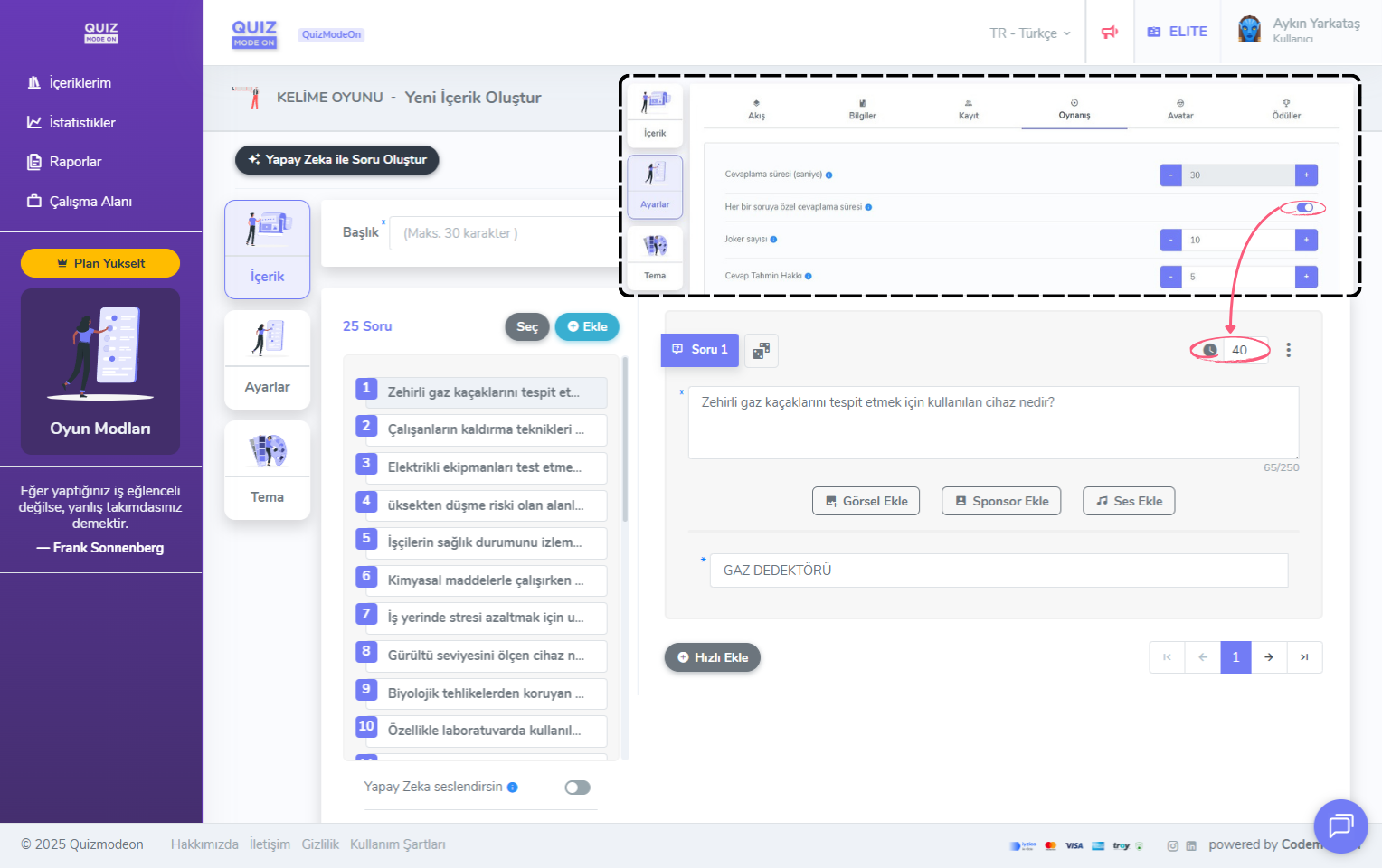Enable Yapay Zeka seslendirsin toggle
Image resolution: width=1382 pixels, height=868 pixels.
pyautogui.click(x=577, y=788)
